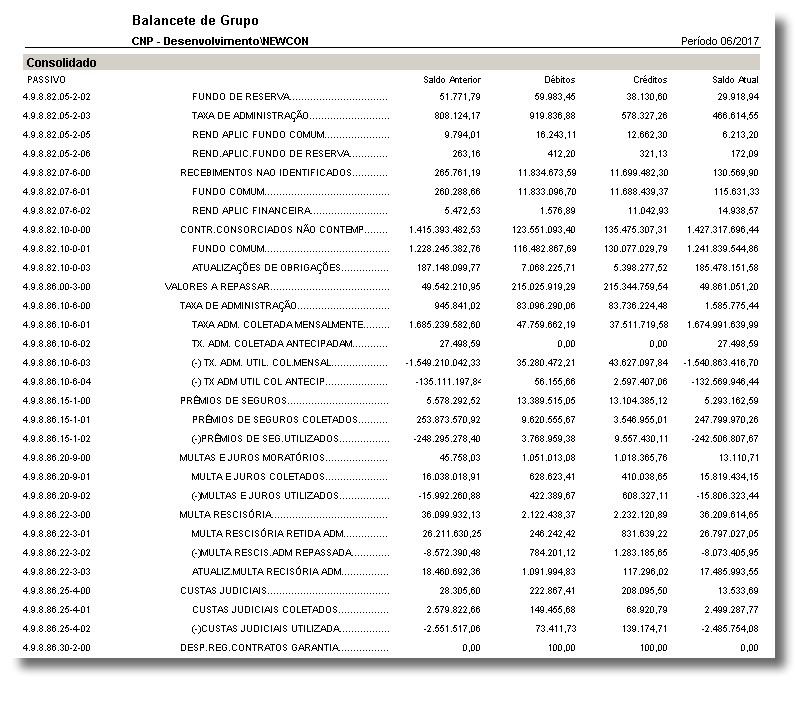The image size is (795, 708).
Task: Select MULTA RESCISÓRIA RETIDA ADM row label
Action: point(268,534)
